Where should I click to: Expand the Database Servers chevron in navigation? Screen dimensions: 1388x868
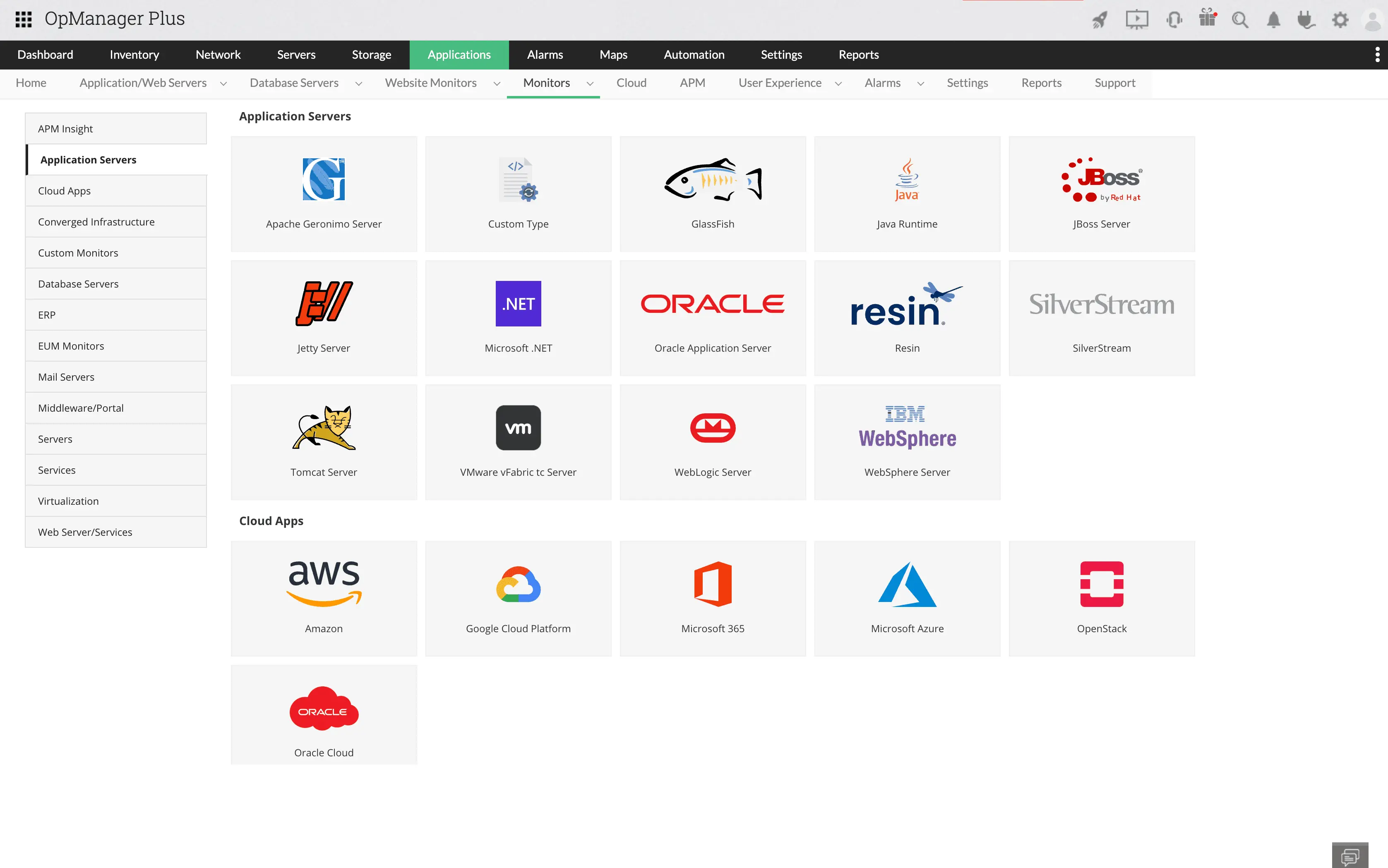point(359,84)
